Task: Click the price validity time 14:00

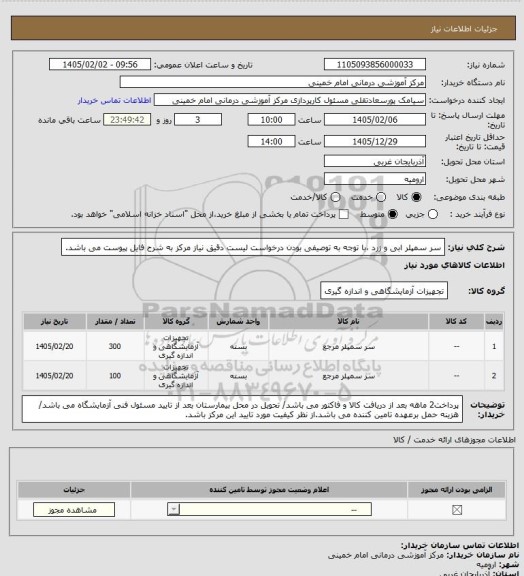Action: pos(271,141)
